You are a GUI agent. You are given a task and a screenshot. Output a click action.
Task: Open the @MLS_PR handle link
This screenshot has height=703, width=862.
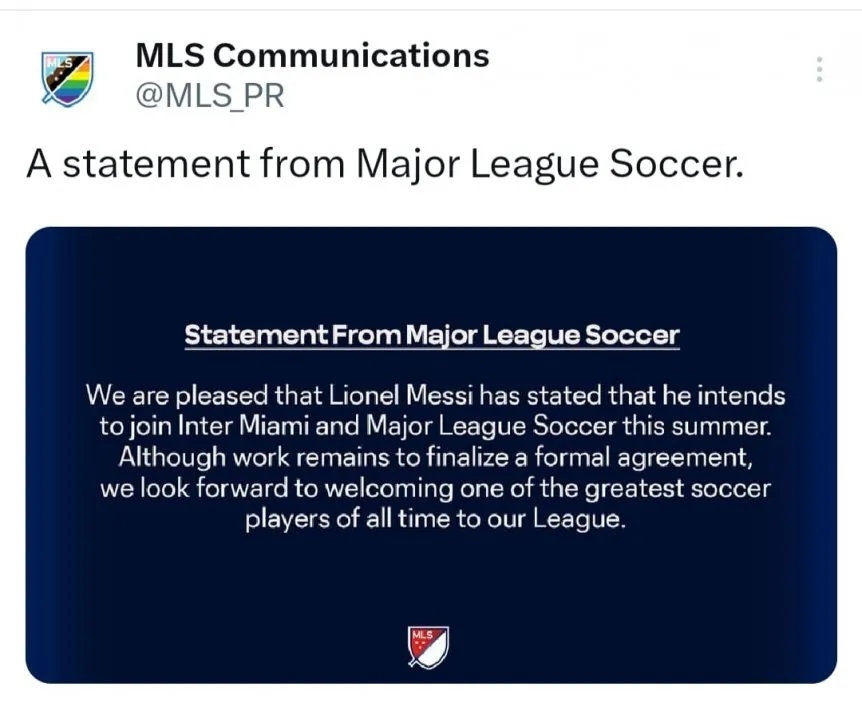(x=209, y=96)
